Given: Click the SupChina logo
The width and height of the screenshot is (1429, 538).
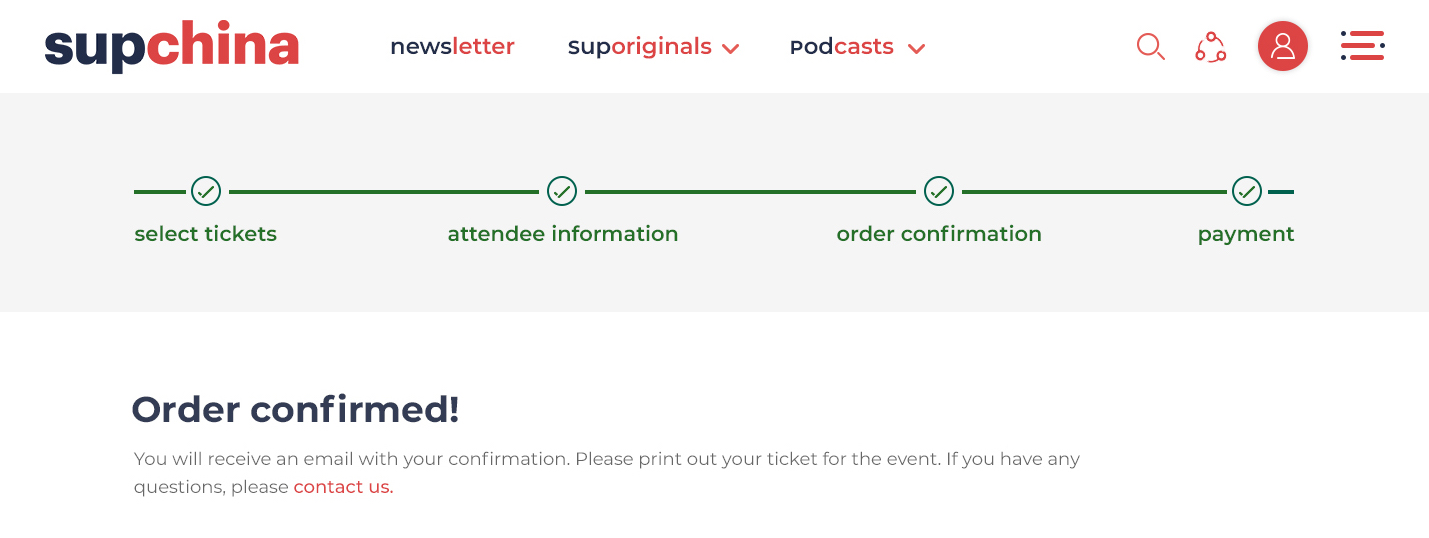Looking at the screenshot, I should [x=172, y=46].
